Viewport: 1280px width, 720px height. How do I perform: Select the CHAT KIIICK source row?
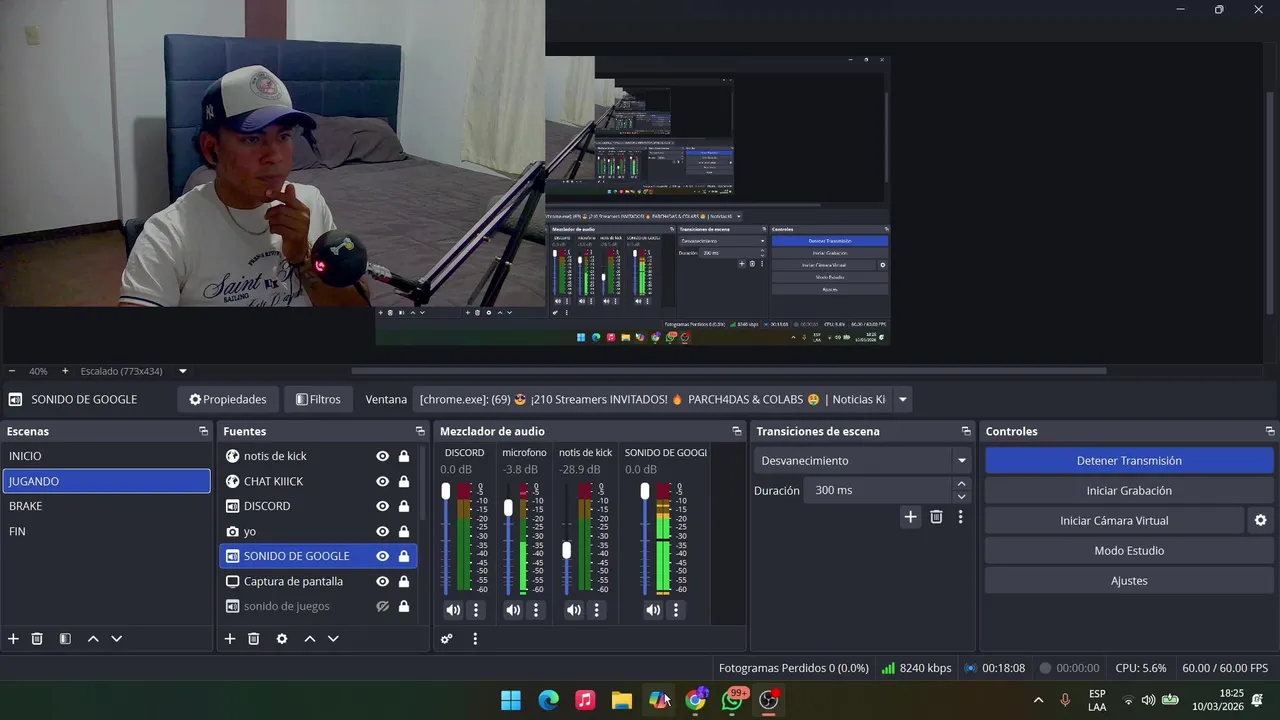pos(318,481)
